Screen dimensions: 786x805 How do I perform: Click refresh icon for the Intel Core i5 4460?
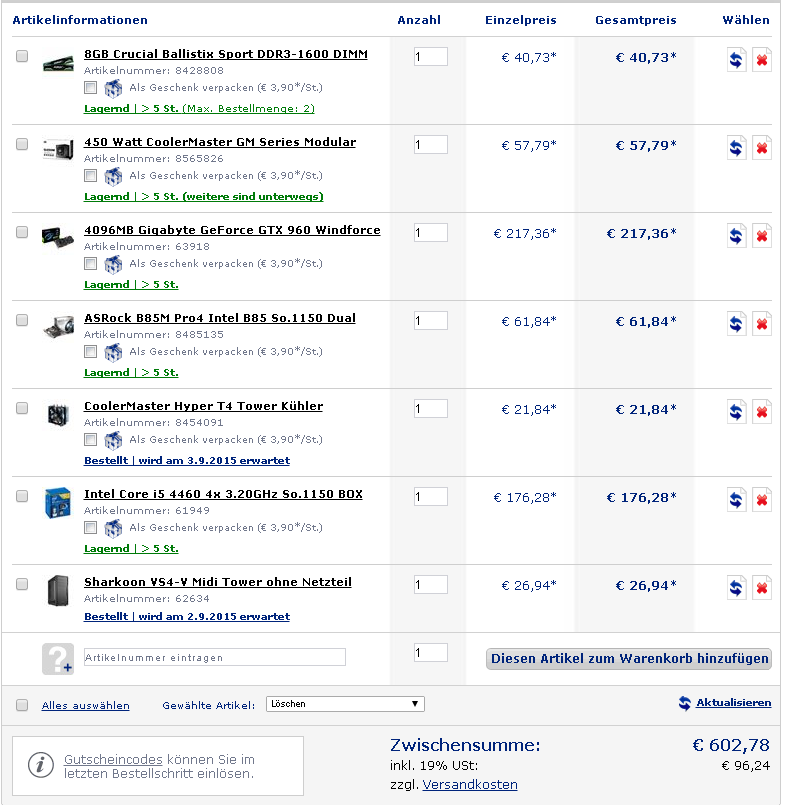tap(736, 500)
